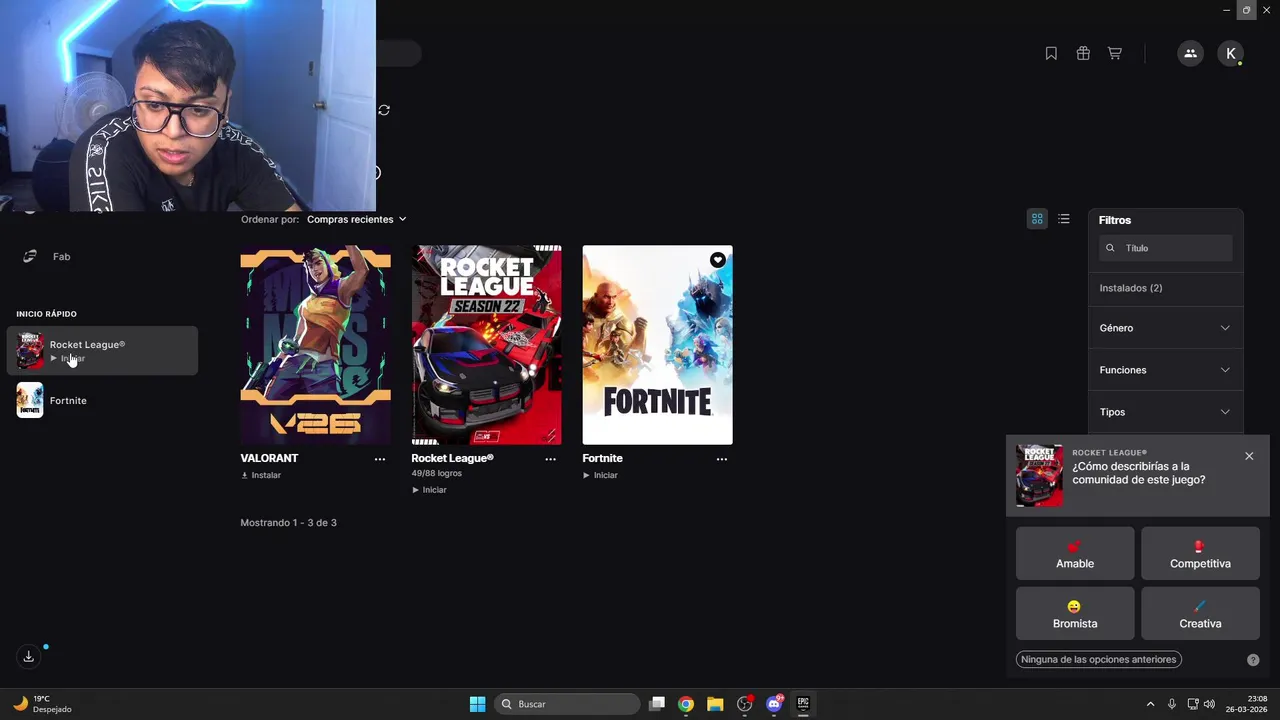The image size is (1280, 720).
Task: Choose the Creativa survey option
Action: (1200, 613)
